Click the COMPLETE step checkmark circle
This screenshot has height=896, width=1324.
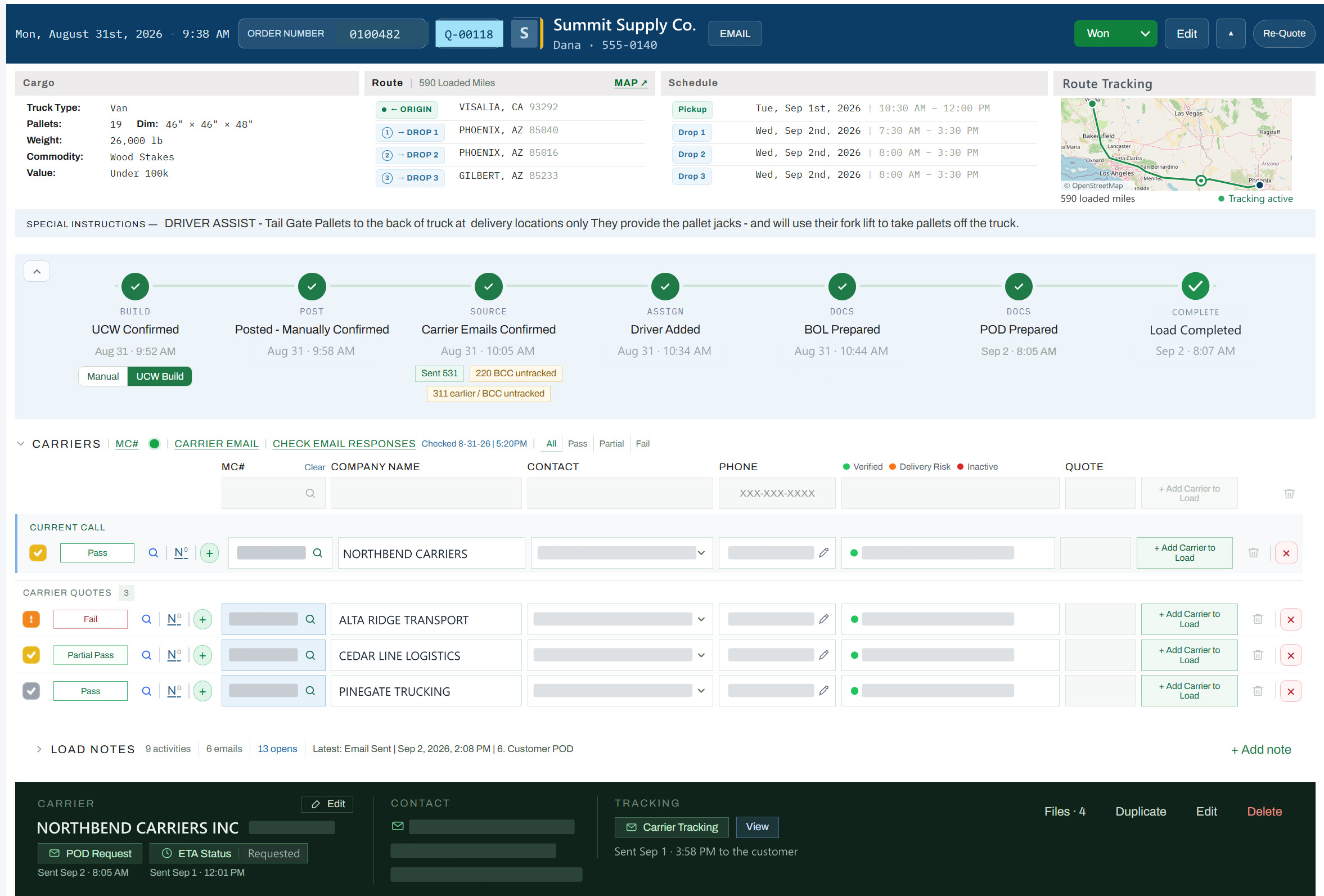(1195, 286)
